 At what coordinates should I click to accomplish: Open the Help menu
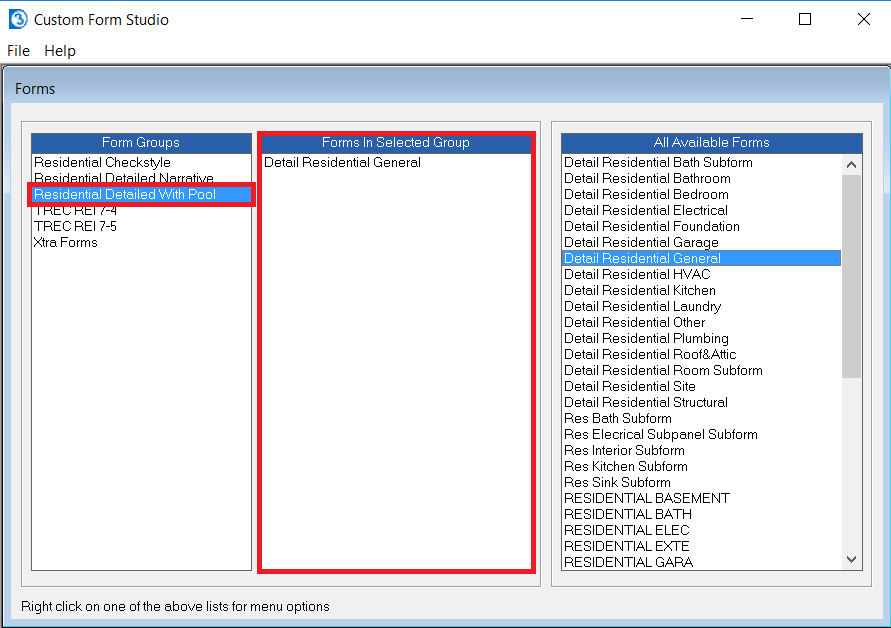tap(60, 51)
